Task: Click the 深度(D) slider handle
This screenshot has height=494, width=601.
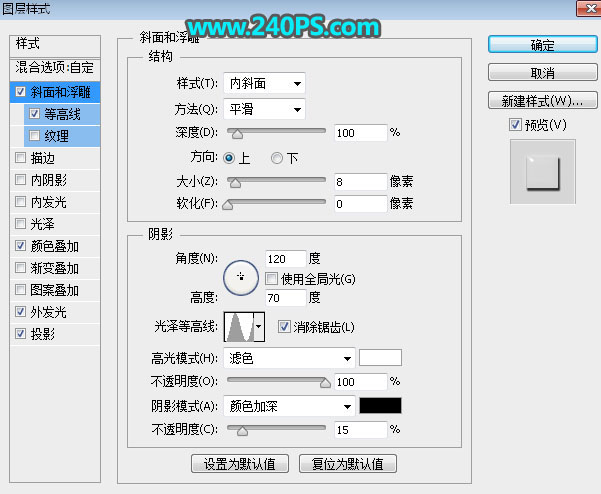Action: tap(237, 134)
